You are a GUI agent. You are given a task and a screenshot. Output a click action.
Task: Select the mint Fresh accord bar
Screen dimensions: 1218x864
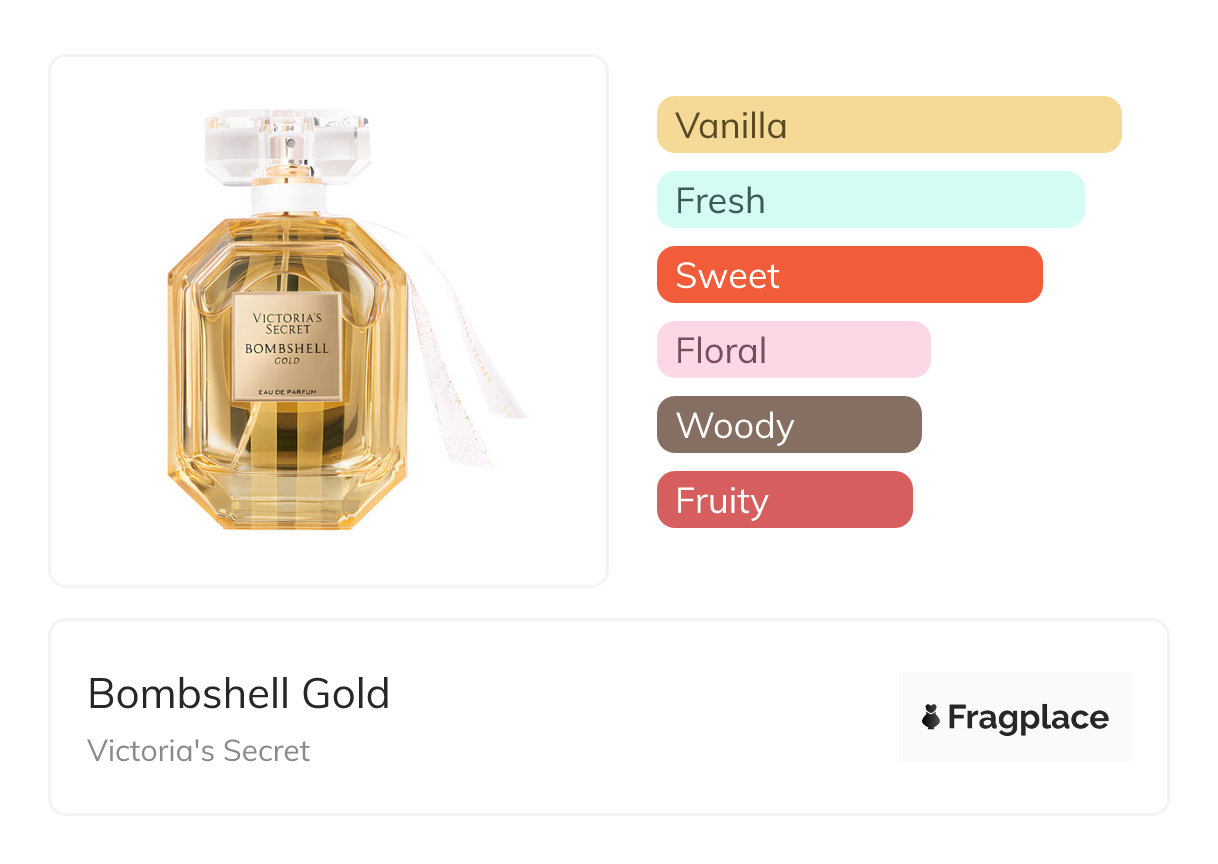coord(870,200)
